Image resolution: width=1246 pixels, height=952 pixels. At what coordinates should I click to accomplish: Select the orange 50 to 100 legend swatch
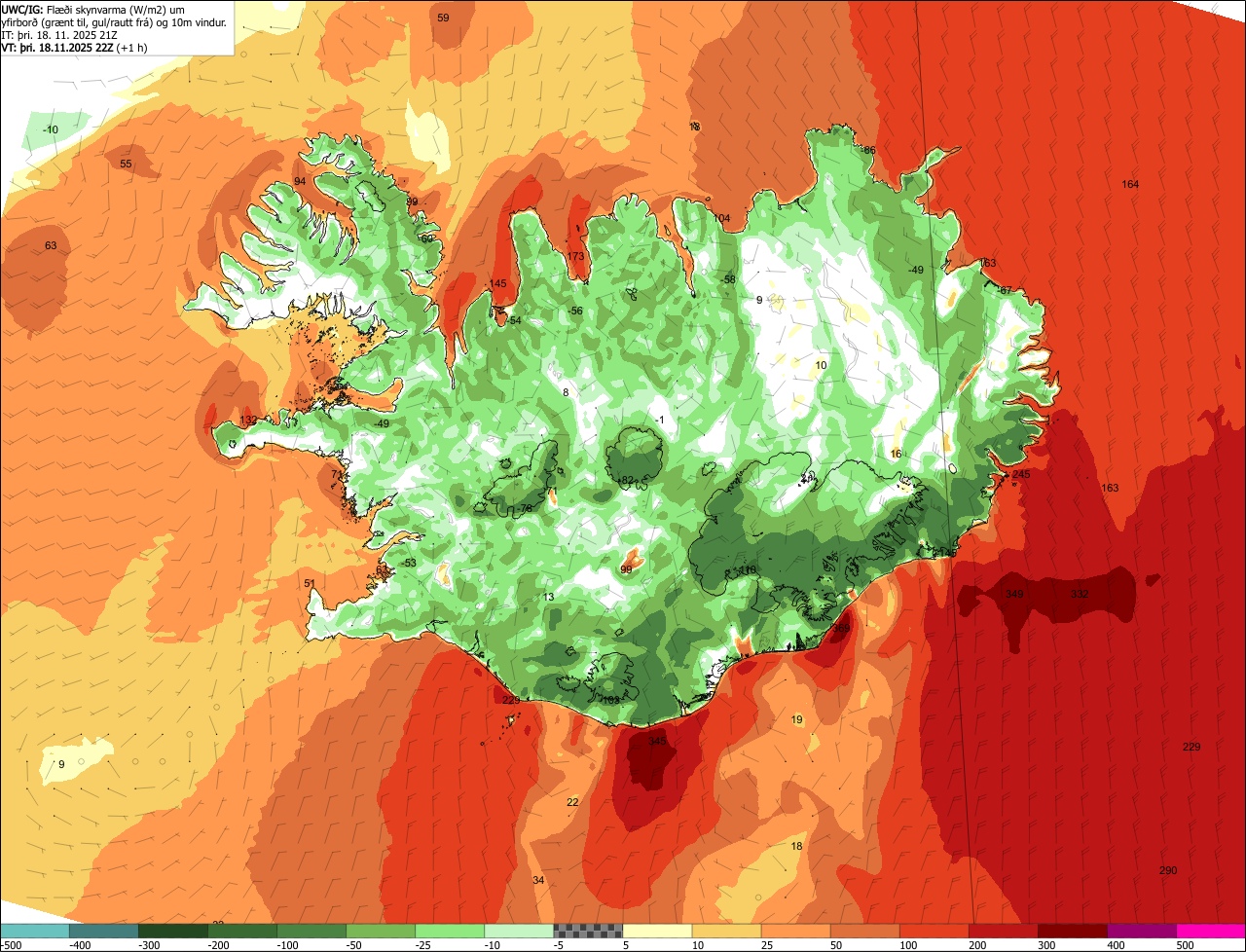tap(863, 931)
